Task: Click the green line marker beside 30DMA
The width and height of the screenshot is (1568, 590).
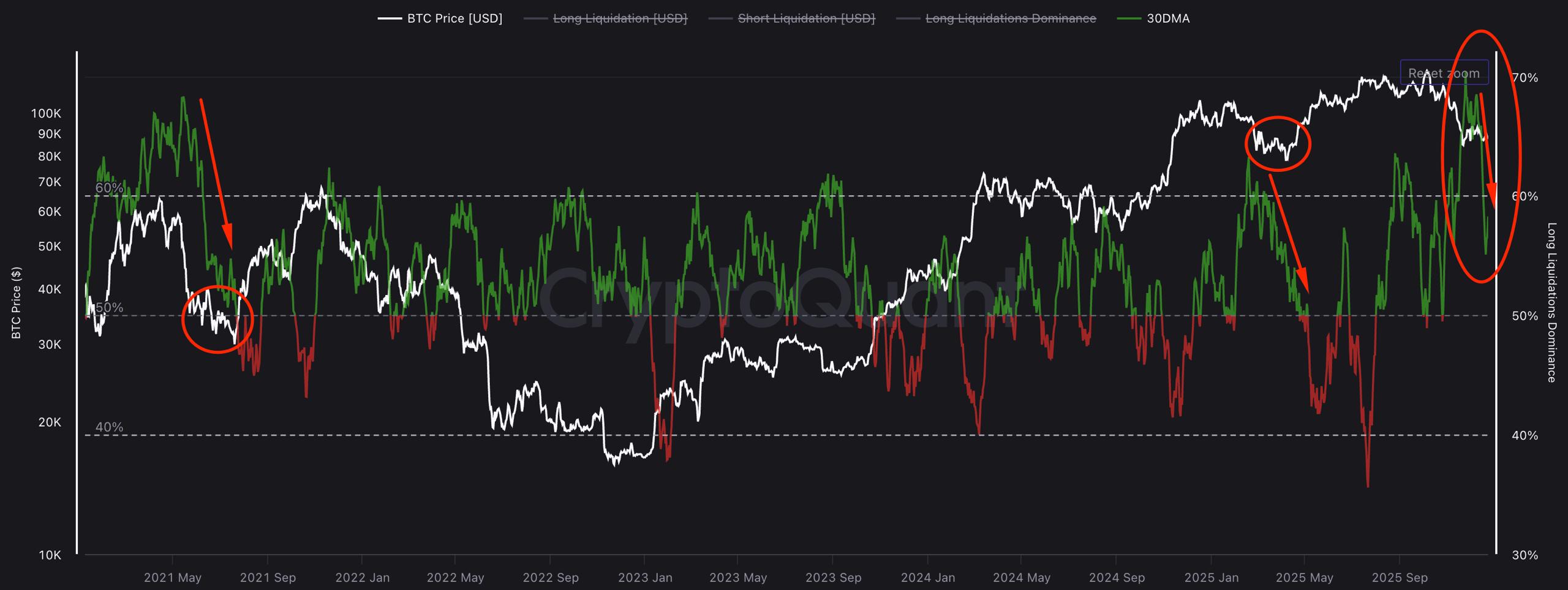Action: [1129, 18]
